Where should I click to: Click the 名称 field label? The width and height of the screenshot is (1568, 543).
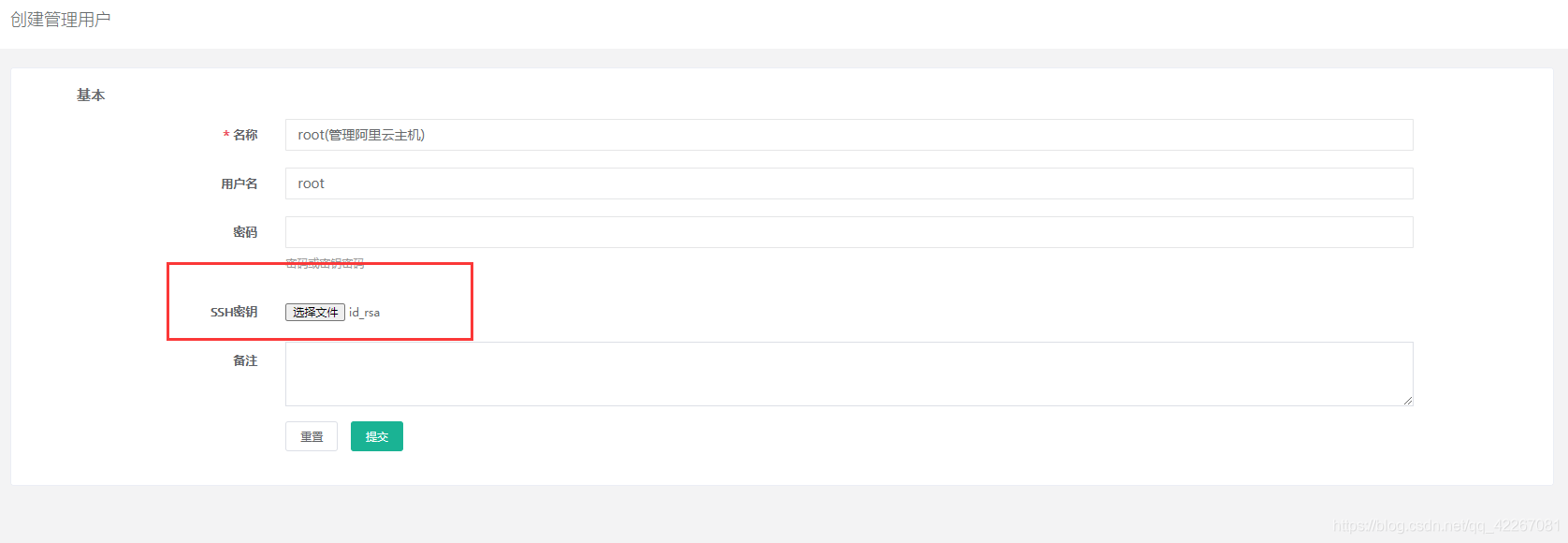click(245, 135)
